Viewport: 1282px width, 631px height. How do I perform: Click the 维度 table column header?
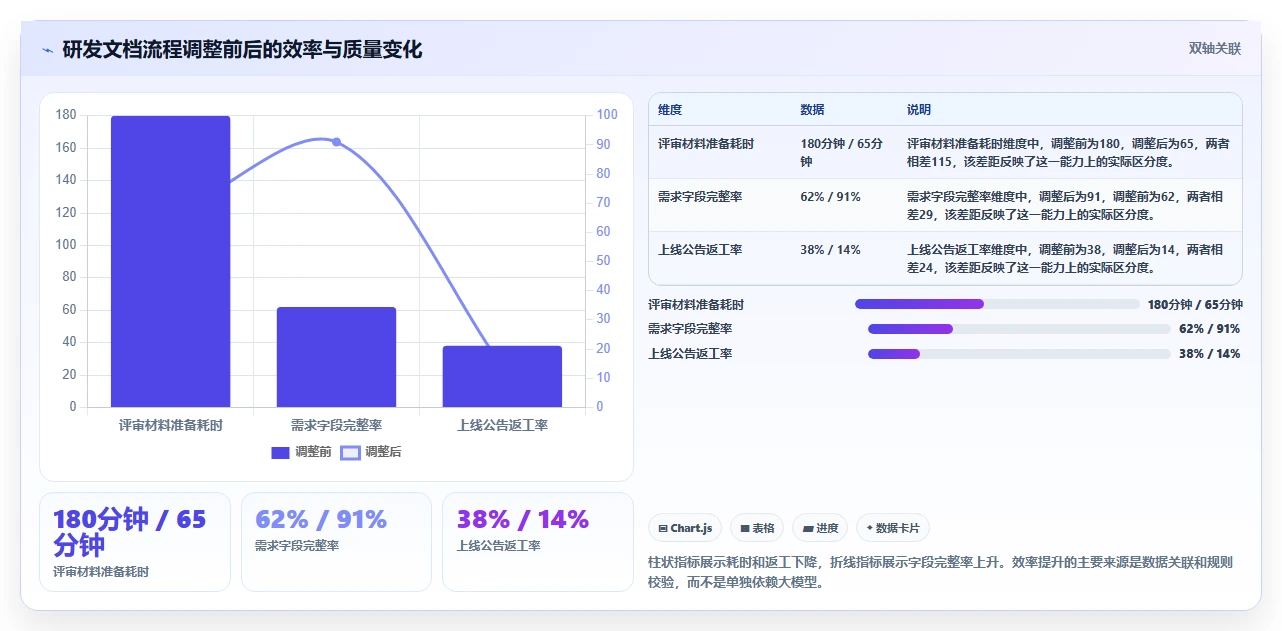click(x=670, y=110)
